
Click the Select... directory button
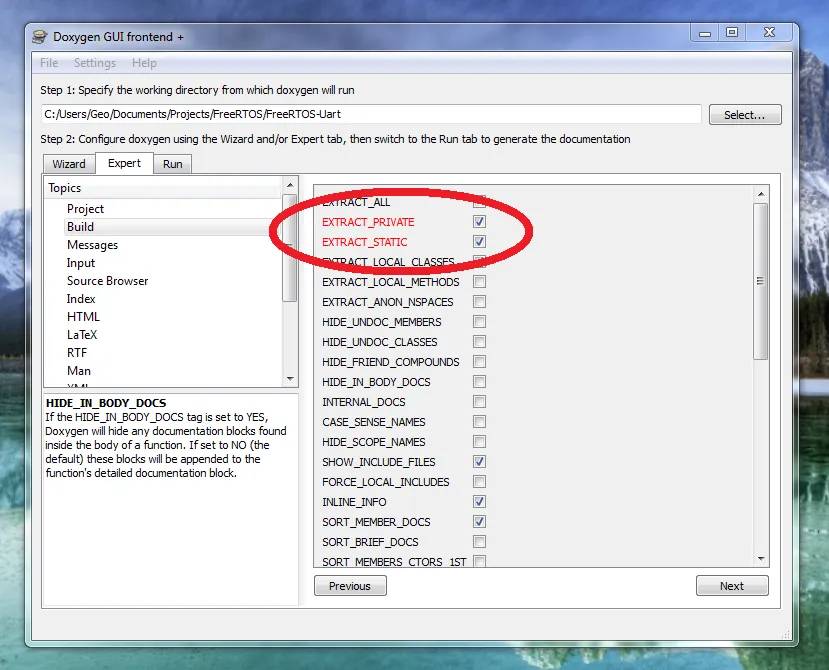coord(744,115)
